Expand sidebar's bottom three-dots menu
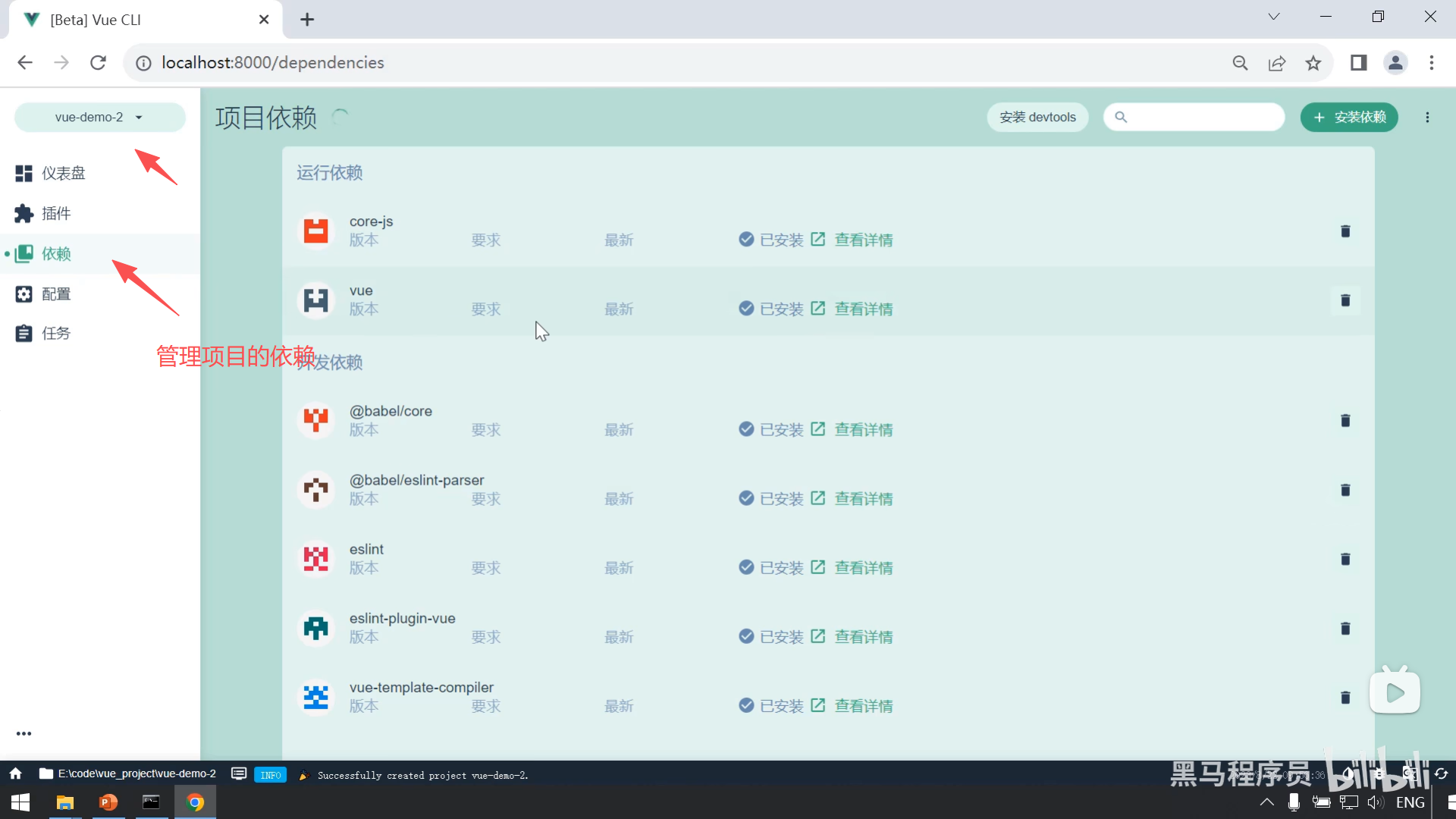The height and width of the screenshot is (819, 1456). click(x=24, y=733)
